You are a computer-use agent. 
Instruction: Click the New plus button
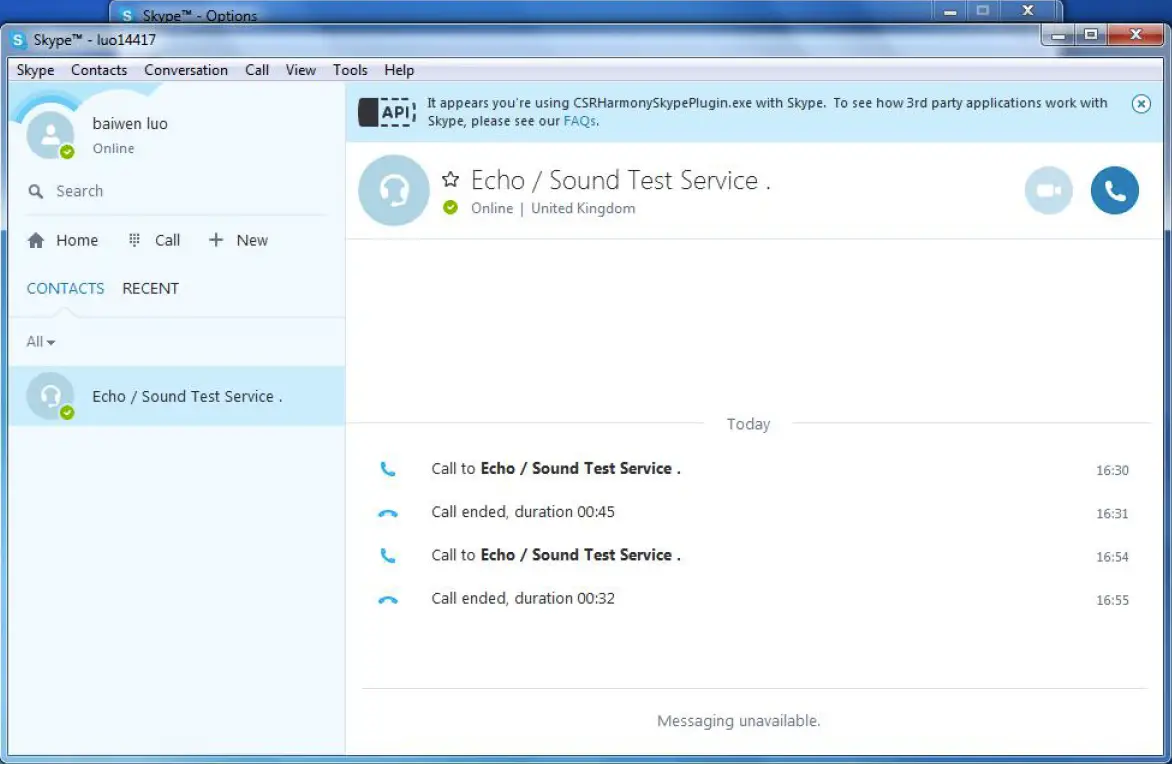coord(215,240)
